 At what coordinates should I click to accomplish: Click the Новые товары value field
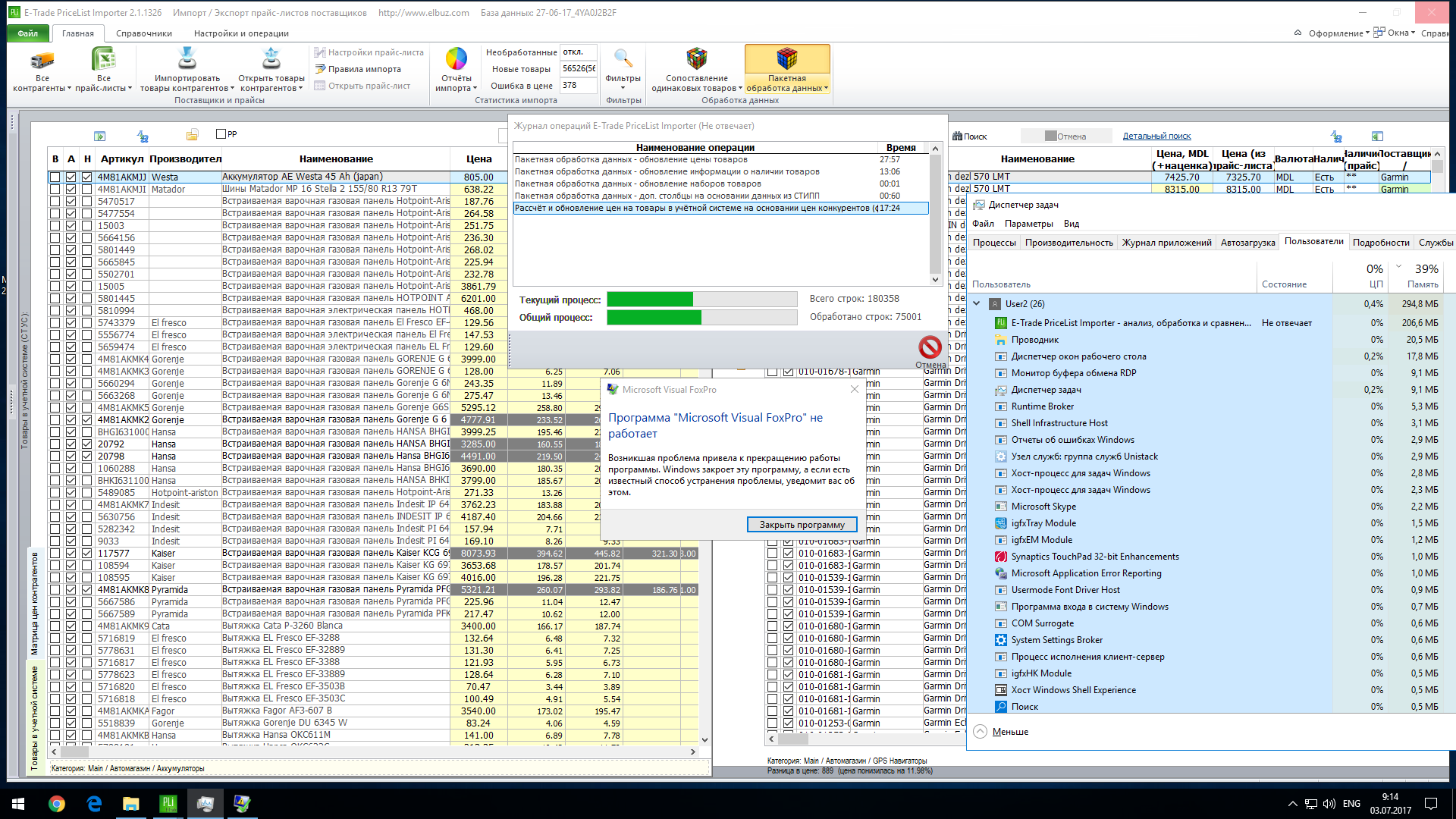(x=579, y=69)
